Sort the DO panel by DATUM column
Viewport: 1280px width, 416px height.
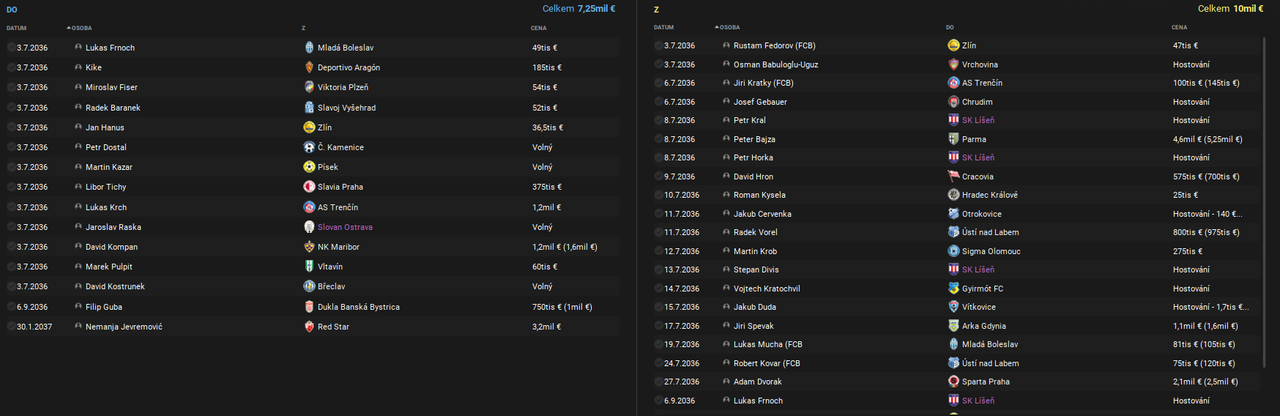click(x=16, y=28)
